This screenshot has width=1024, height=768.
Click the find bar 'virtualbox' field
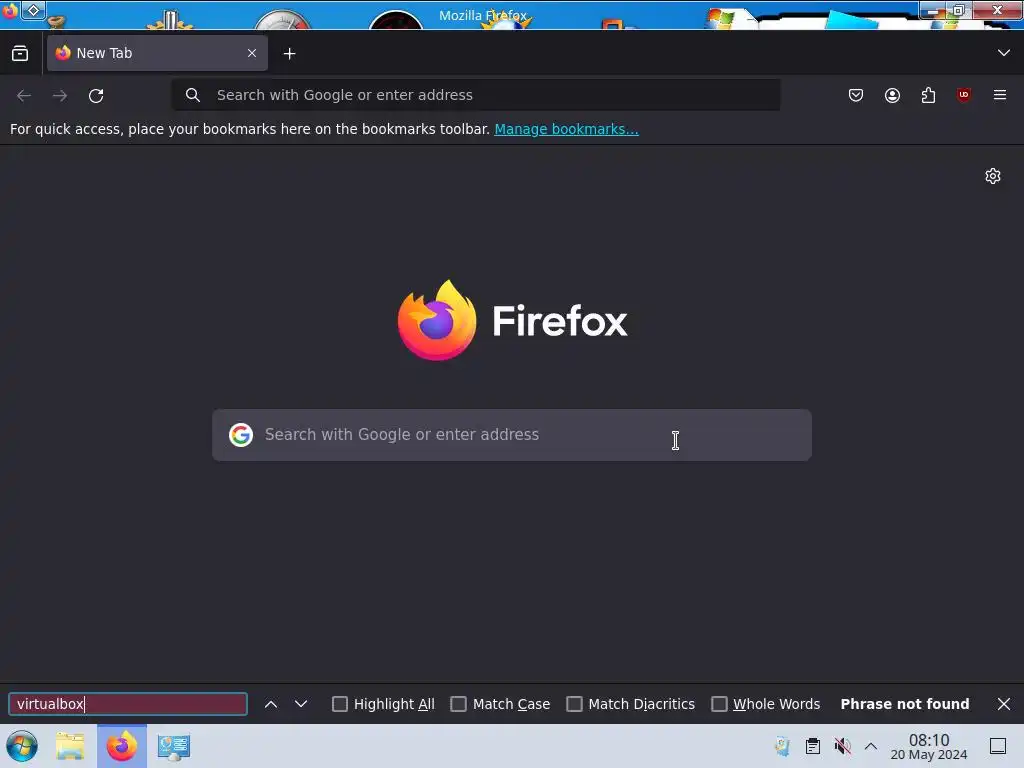(128, 704)
